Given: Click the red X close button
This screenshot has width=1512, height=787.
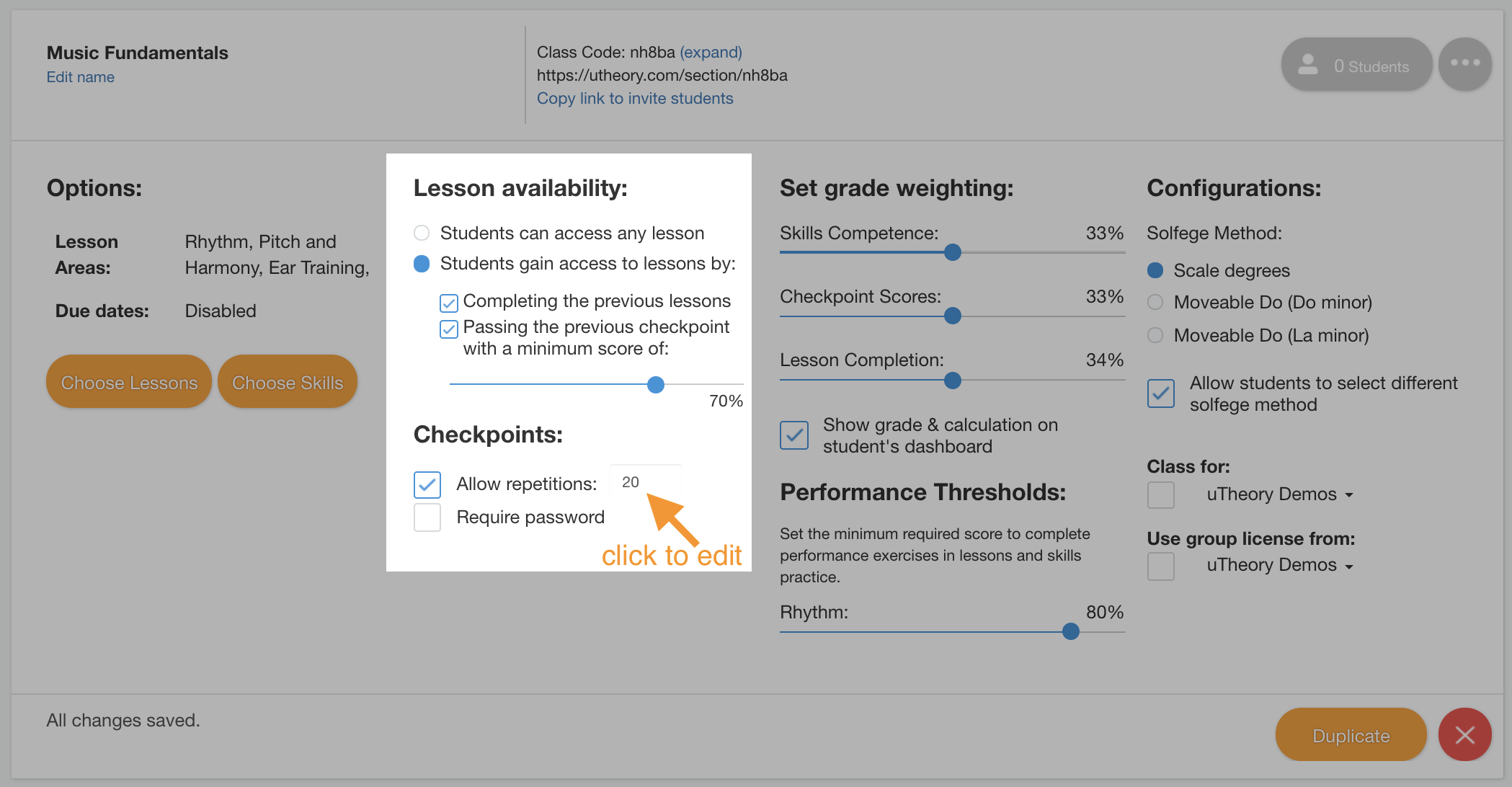Looking at the screenshot, I should click(1464, 734).
